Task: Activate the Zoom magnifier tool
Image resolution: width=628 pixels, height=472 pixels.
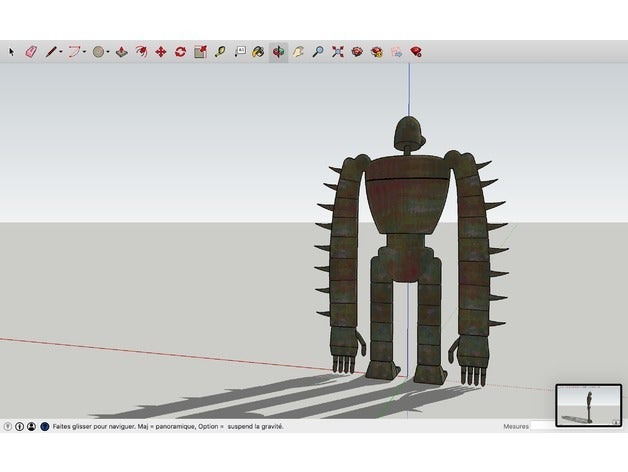Action: click(317, 51)
